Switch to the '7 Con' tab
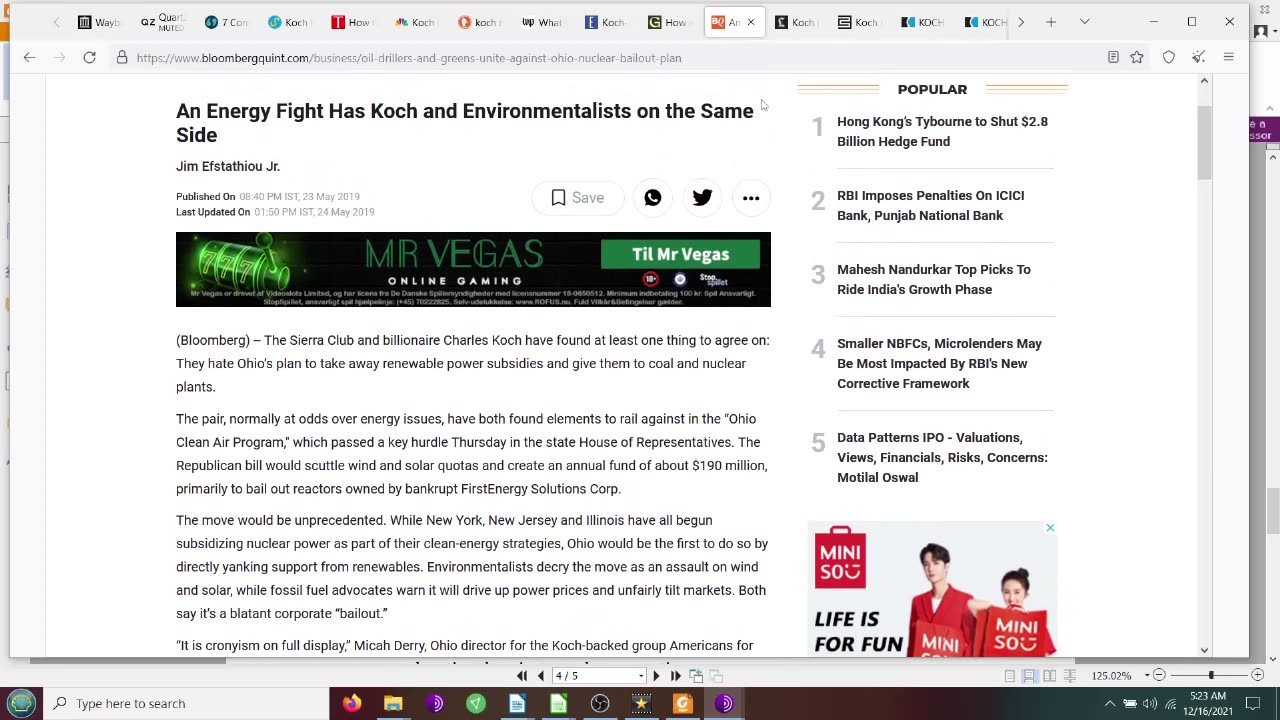 (x=226, y=22)
